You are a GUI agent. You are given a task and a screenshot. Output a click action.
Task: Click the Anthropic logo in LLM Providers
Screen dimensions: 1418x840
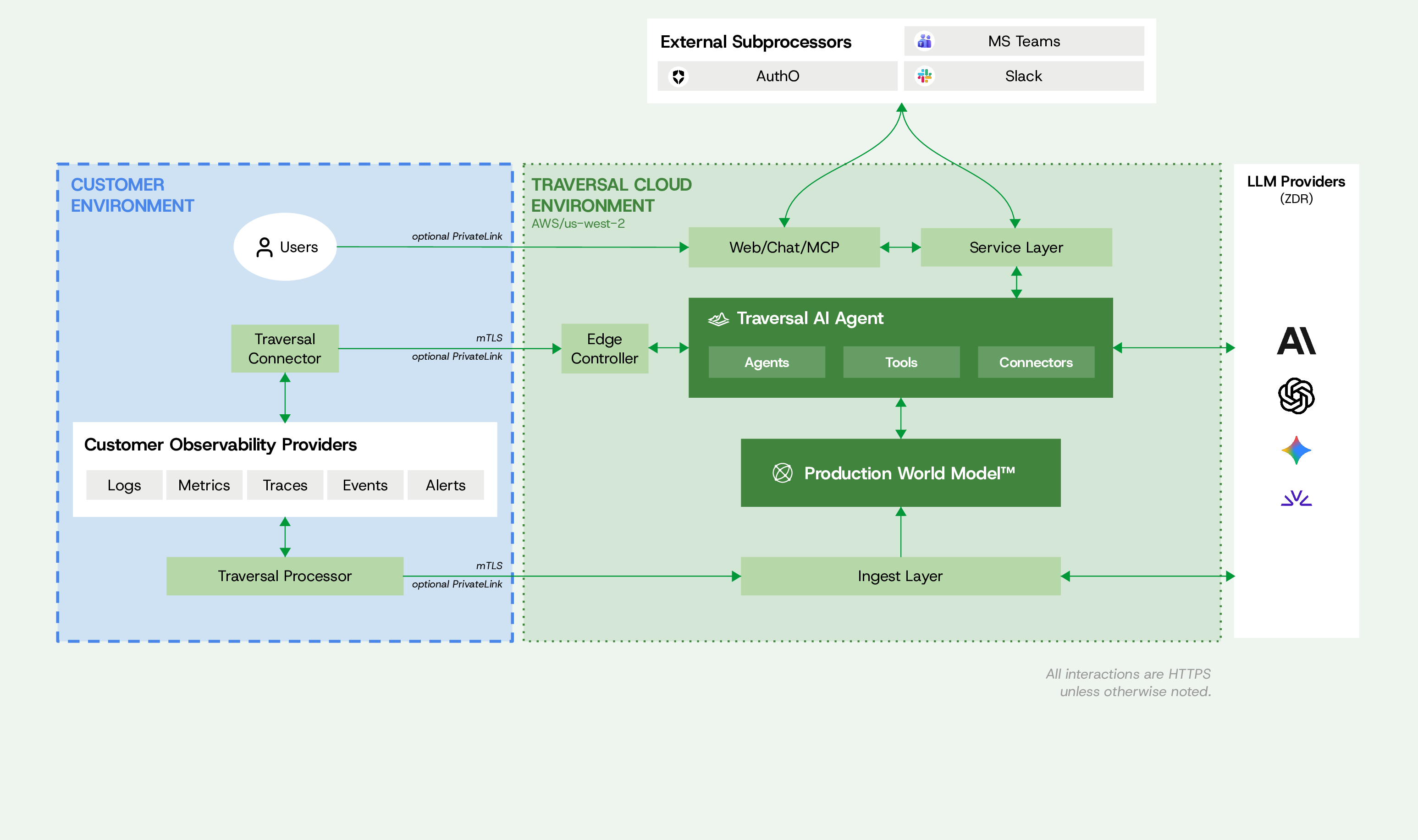click(1296, 341)
